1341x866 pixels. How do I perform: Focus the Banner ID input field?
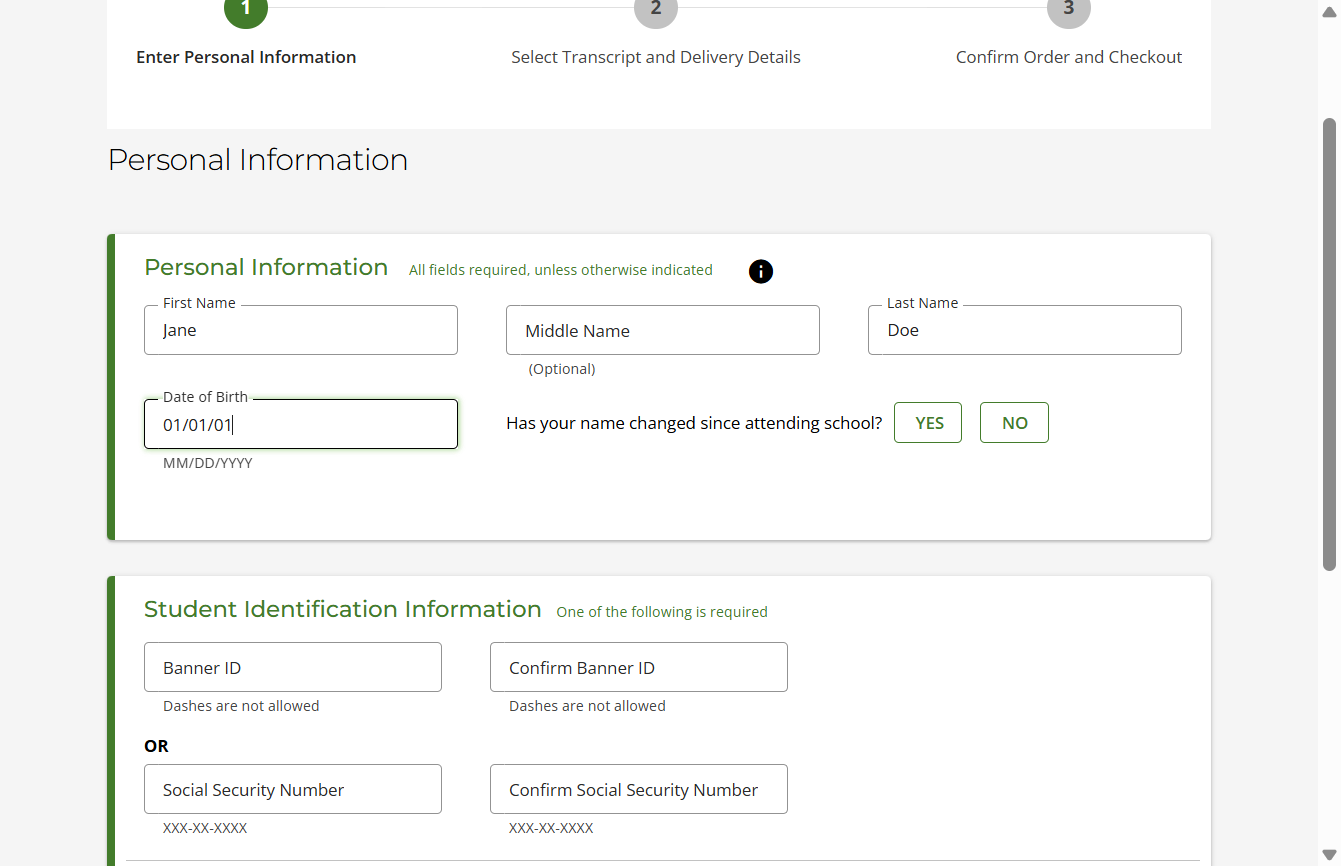click(293, 667)
